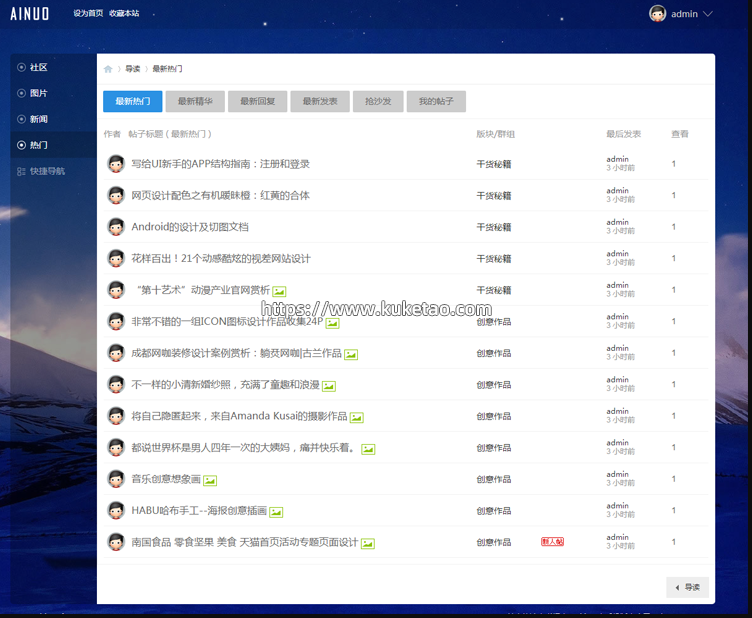This screenshot has height=618, width=752.
Task: Click the 设为首页 link
Action: tap(88, 13)
